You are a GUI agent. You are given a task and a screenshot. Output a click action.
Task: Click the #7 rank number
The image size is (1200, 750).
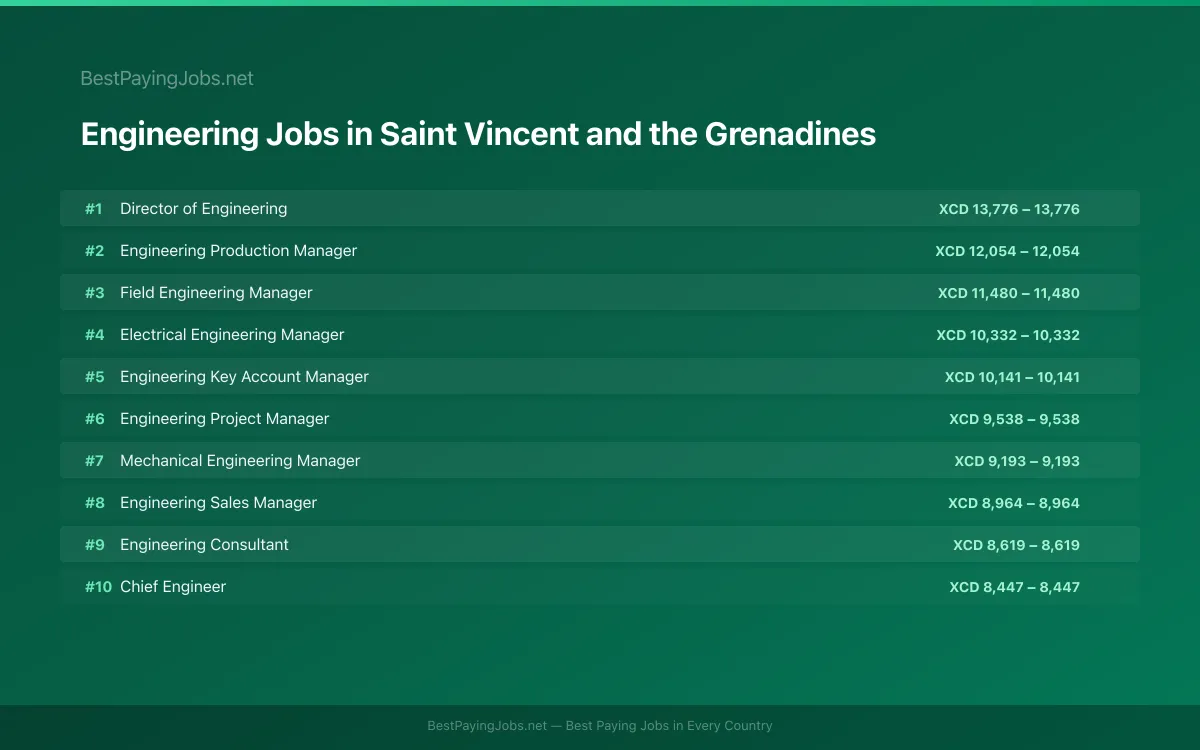[94, 461]
